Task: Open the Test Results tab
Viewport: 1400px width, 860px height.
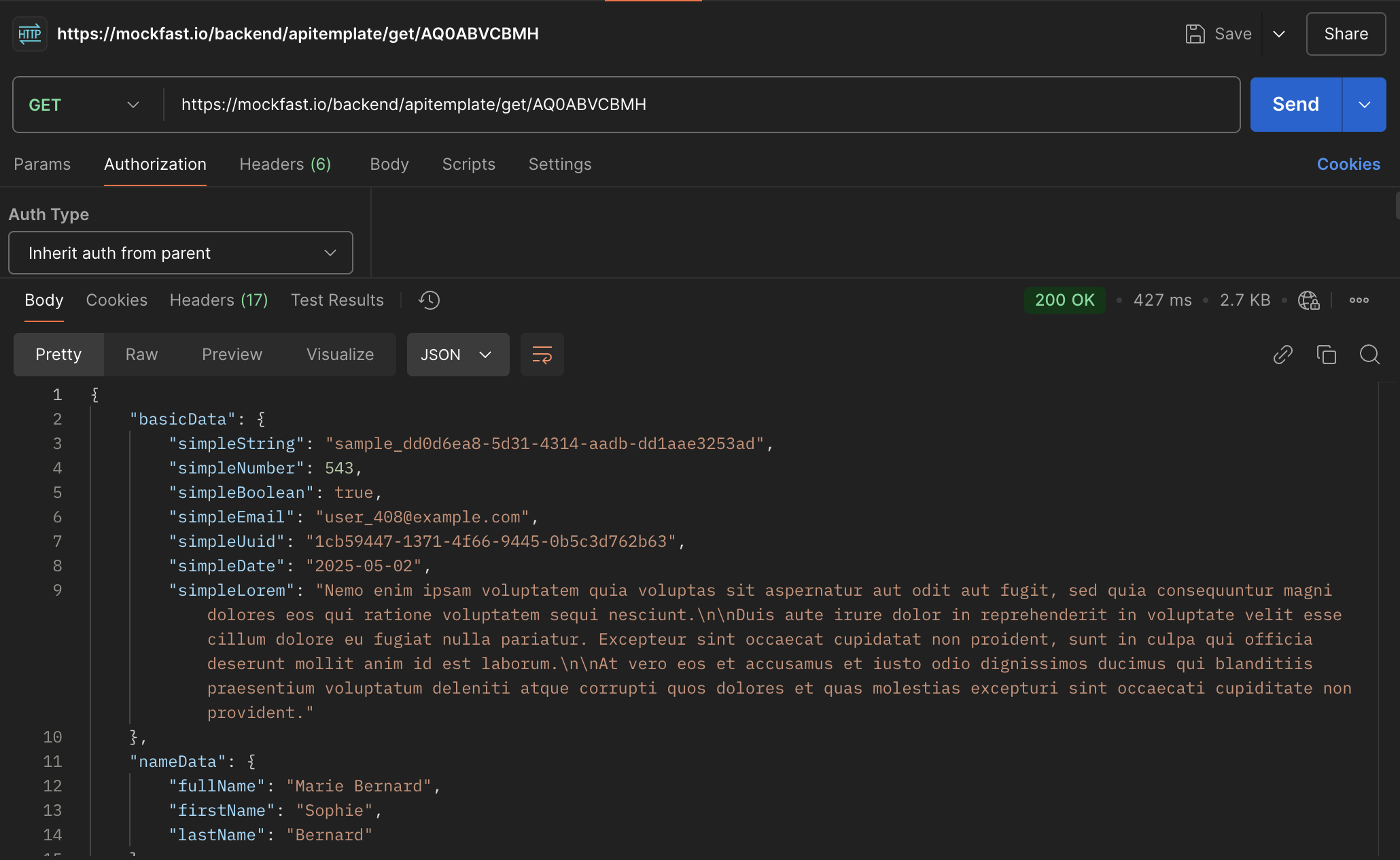Action: (337, 300)
